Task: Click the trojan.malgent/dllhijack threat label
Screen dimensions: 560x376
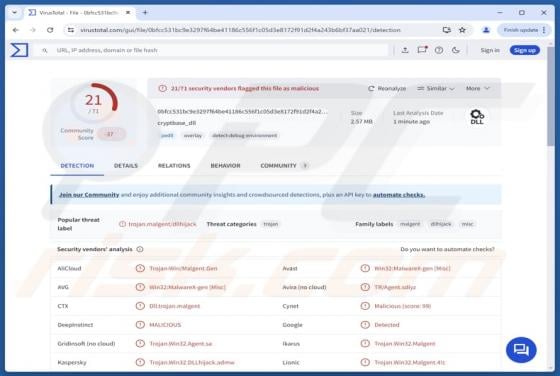Action: pyautogui.click(x=162, y=224)
